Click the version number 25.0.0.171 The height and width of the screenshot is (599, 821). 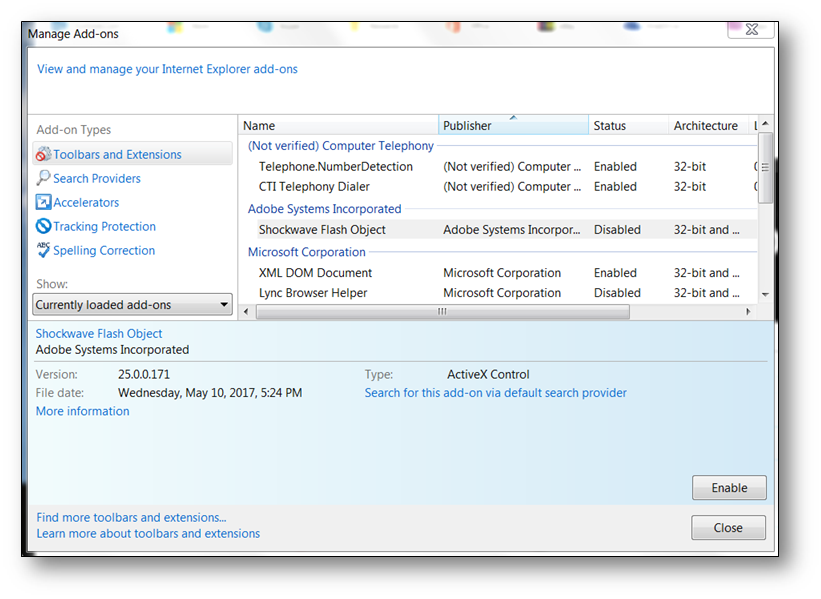pos(143,374)
